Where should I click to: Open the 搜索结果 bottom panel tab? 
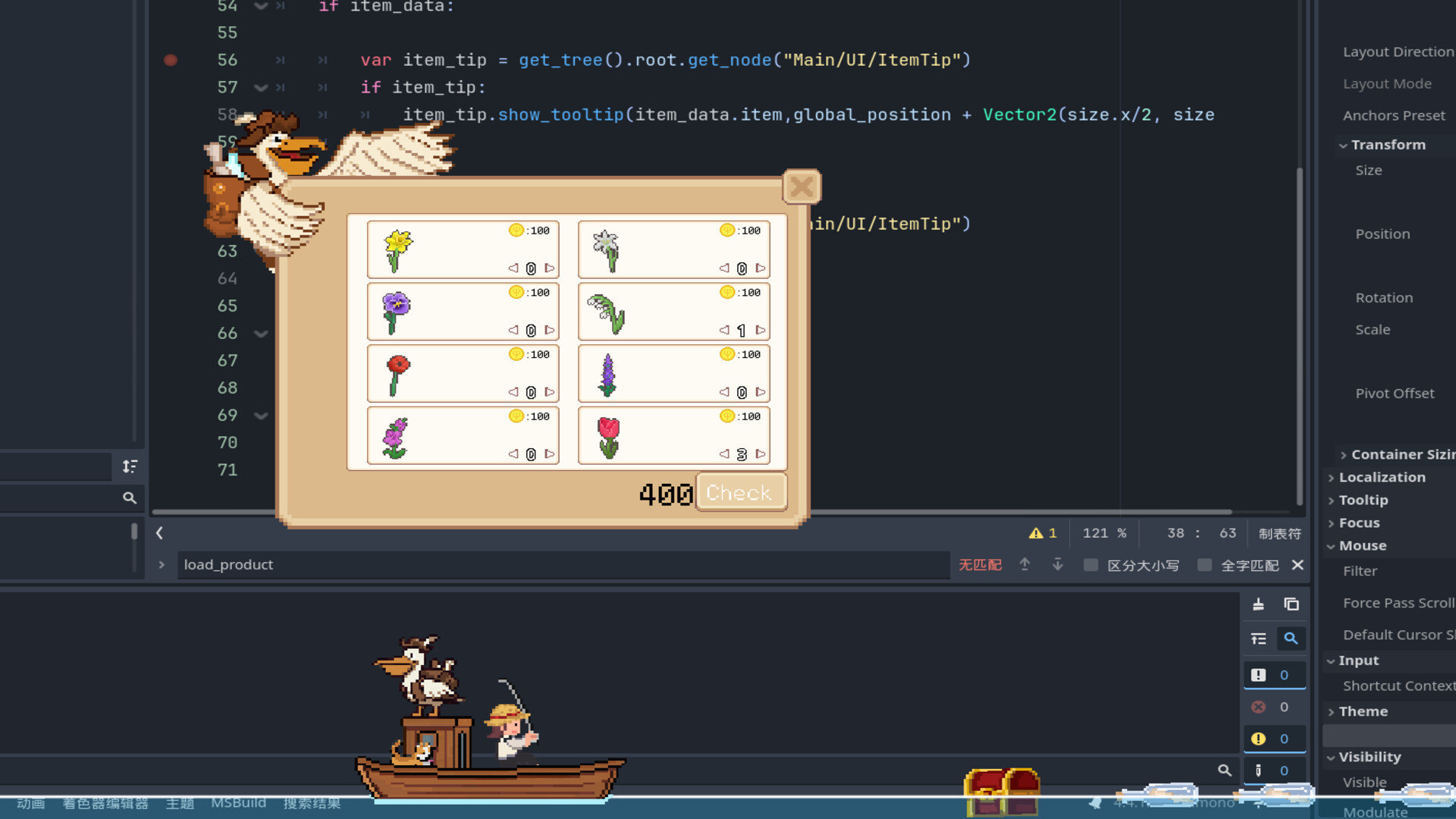(312, 802)
